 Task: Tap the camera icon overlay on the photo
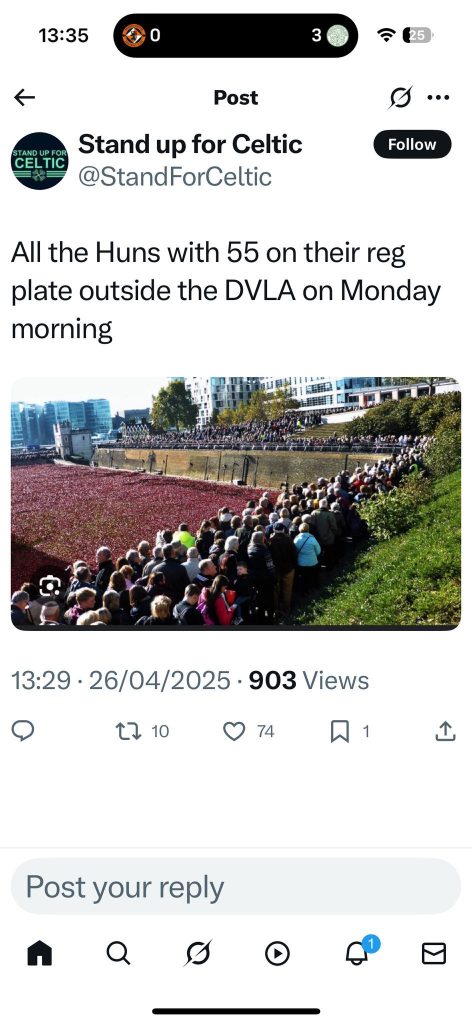click(x=50, y=586)
